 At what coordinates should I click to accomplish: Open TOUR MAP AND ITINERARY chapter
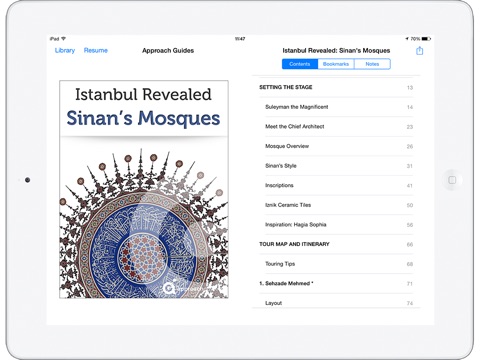tap(336, 244)
